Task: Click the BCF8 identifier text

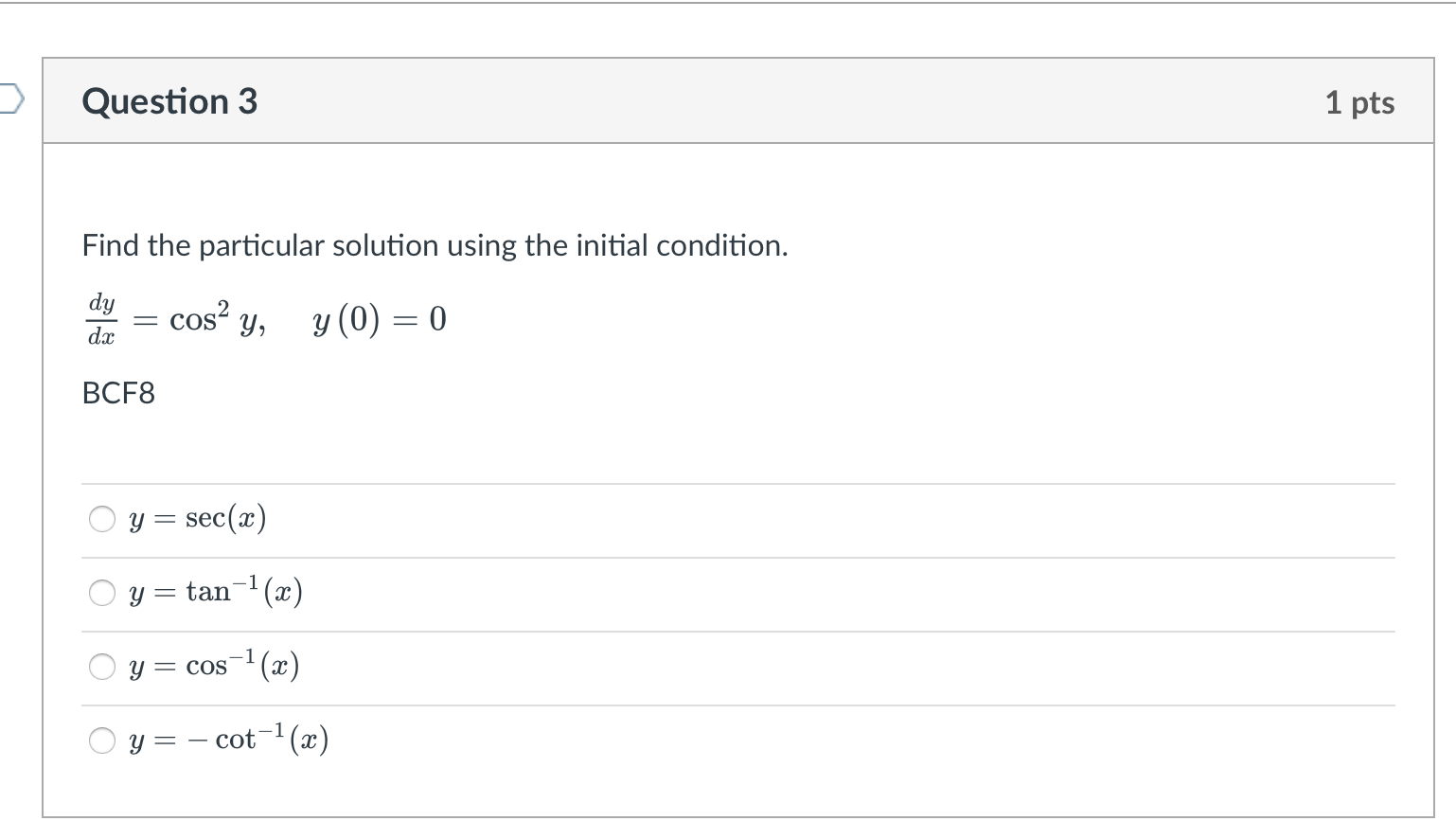Action: click(117, 393)
